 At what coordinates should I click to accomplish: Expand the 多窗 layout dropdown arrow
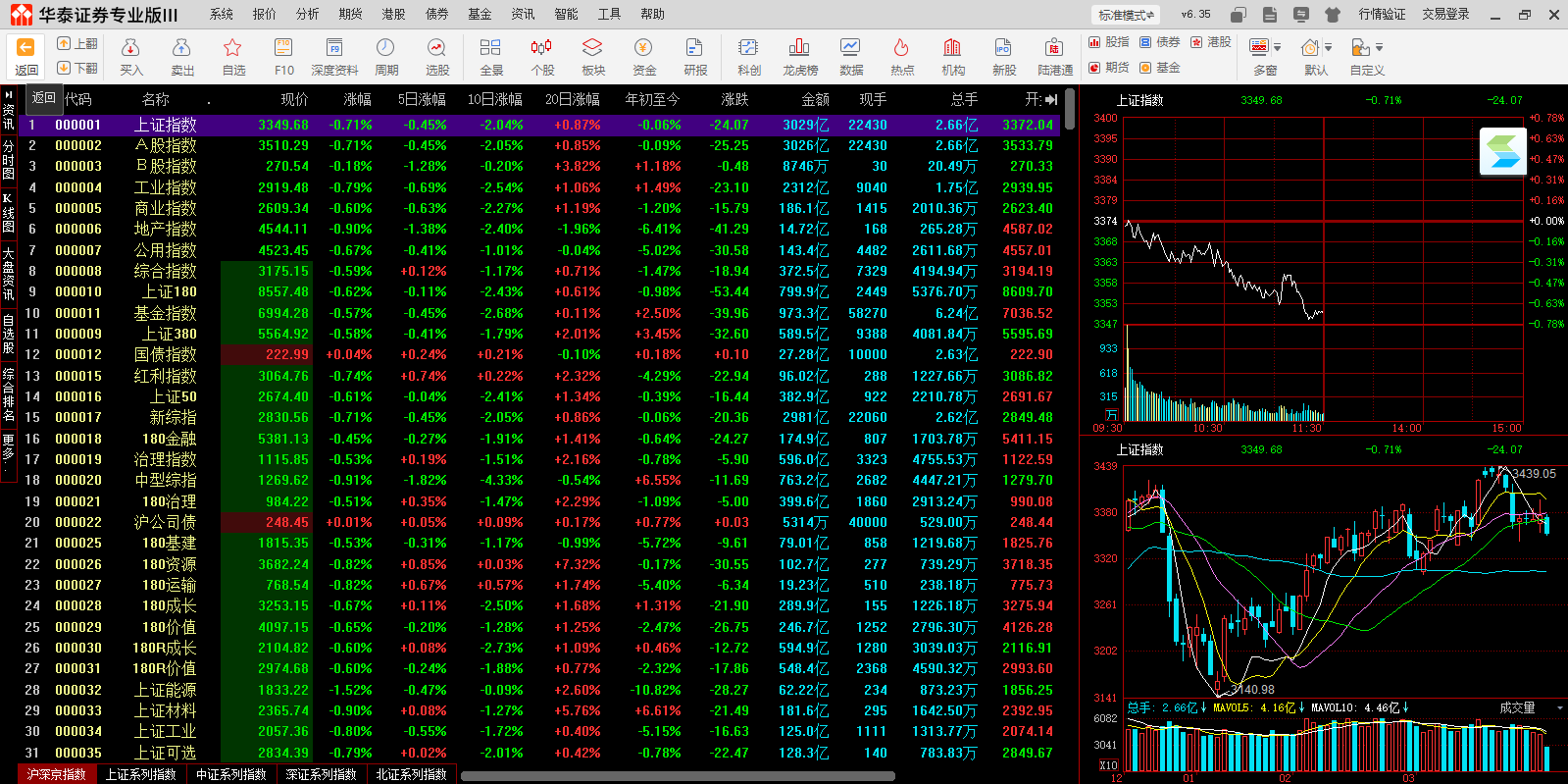click(1277, 47)
